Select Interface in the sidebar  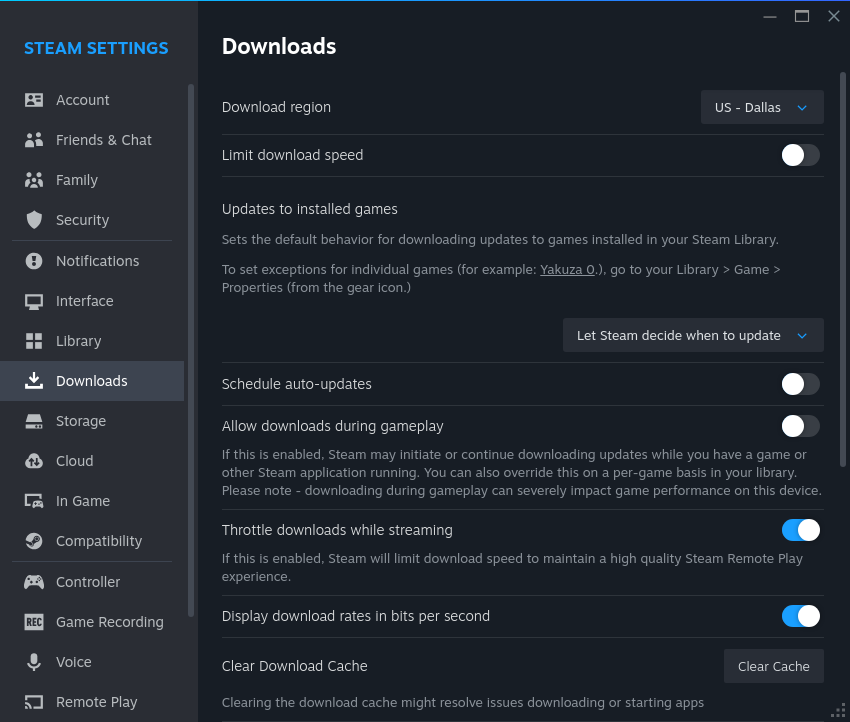pos(85,301)
